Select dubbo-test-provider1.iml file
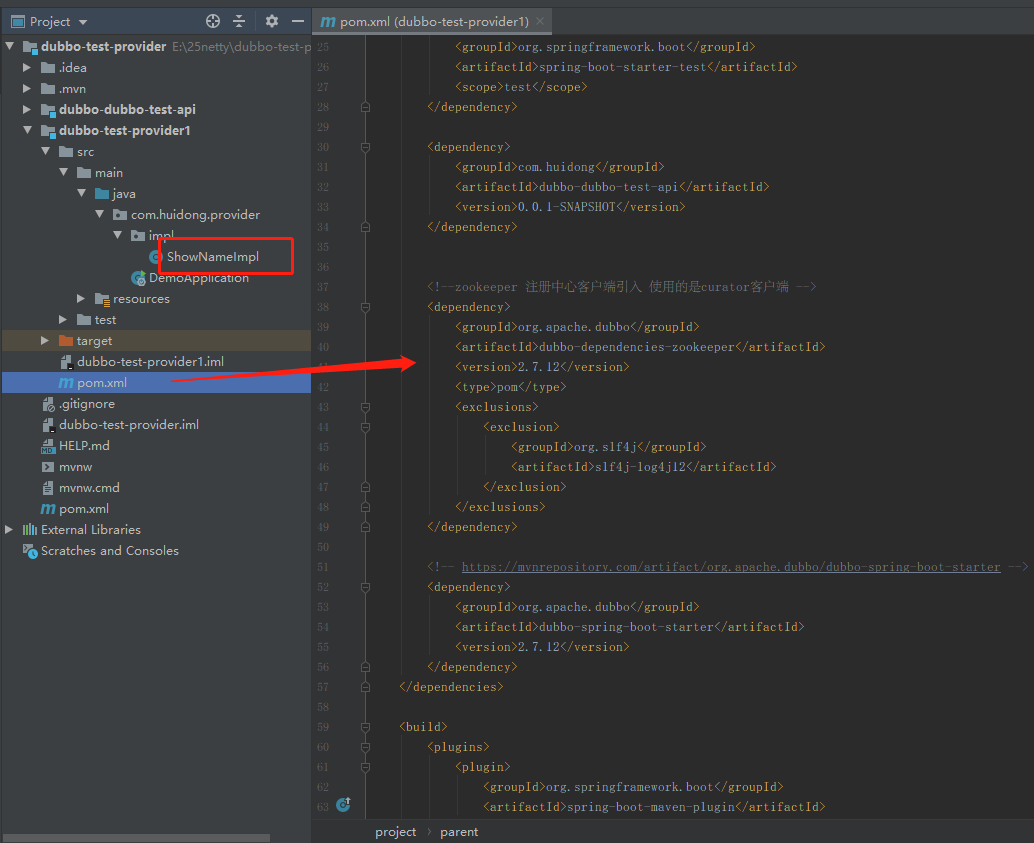1034x843 pixels. (x=150, y=361)
